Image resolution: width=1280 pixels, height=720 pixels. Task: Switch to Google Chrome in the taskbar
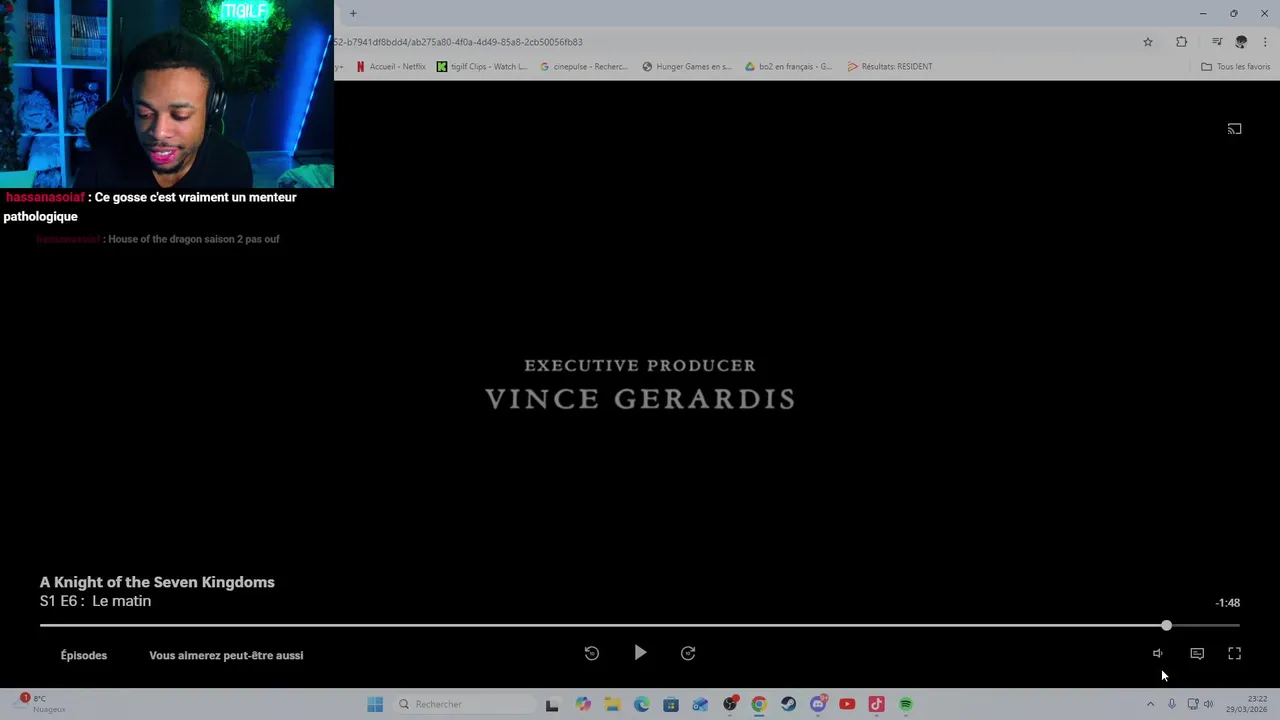759,704
